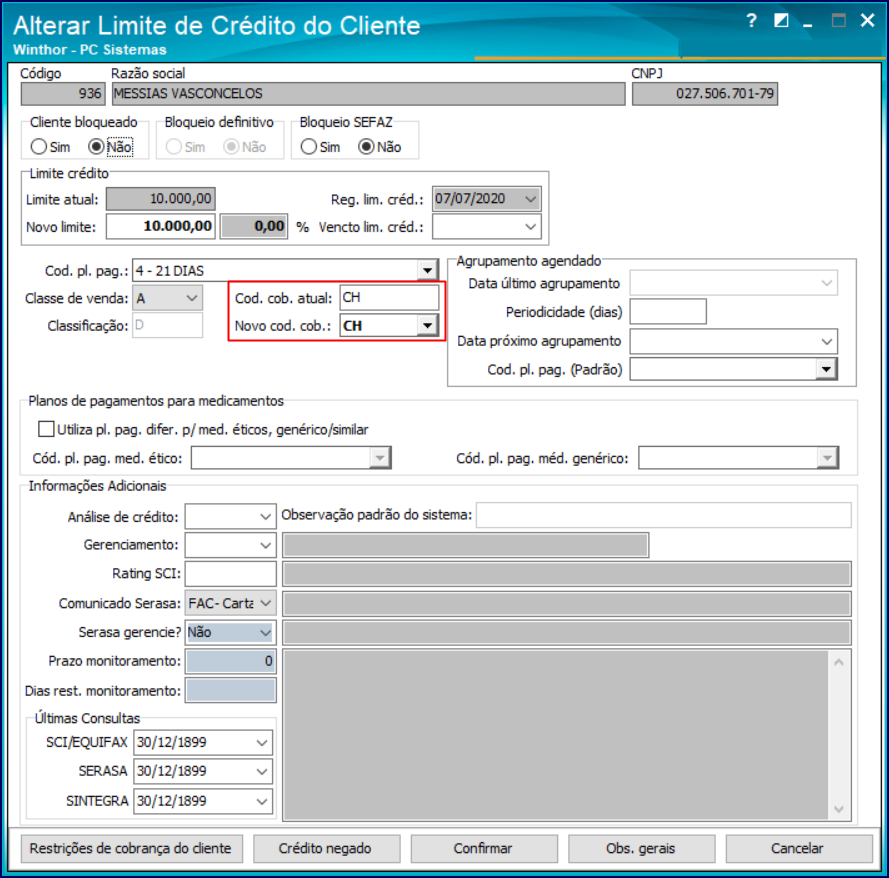Click scrollbar up arrow in observations box
The height and width of the screenshot is (878, 889).
point(839,661)
